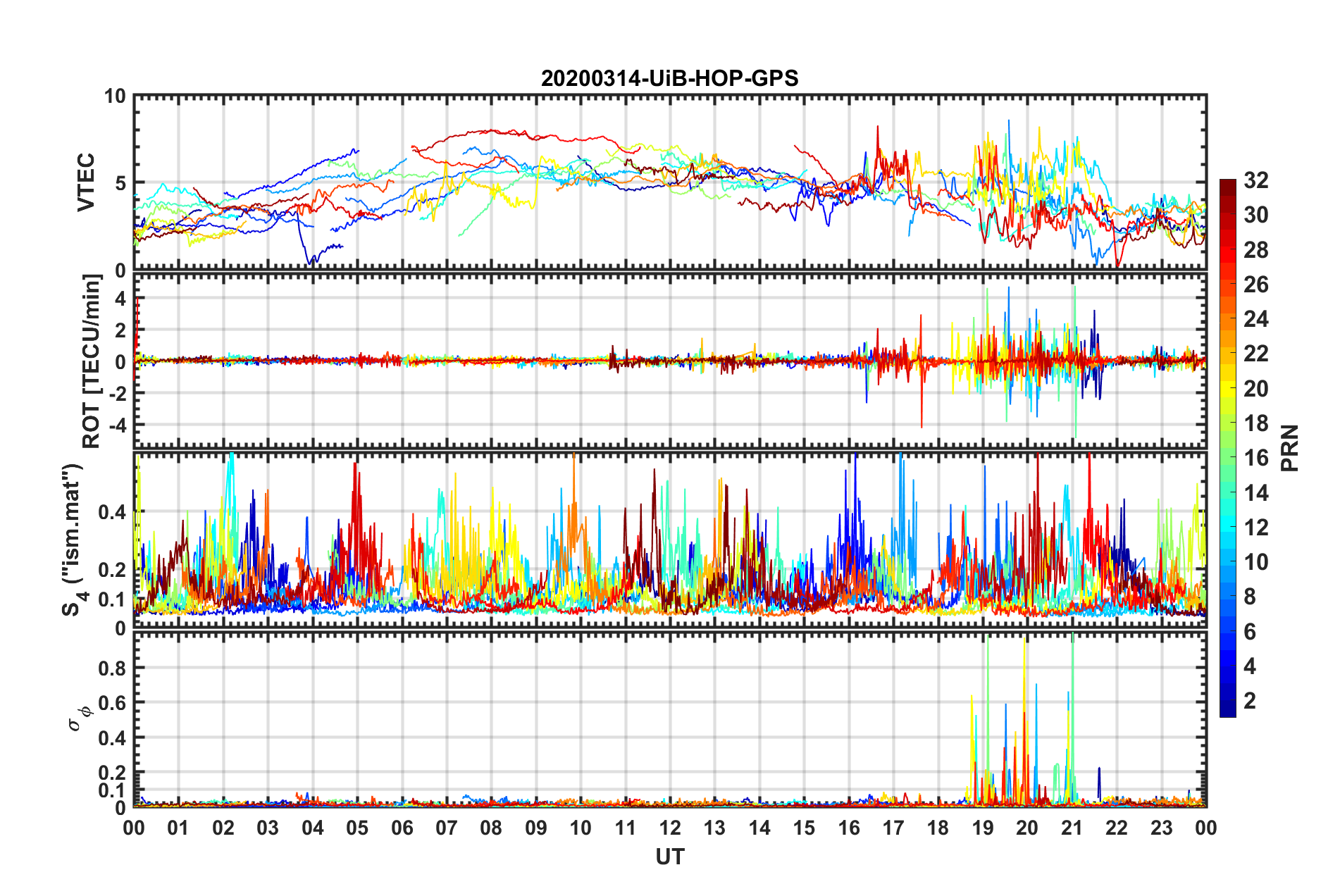This screenshot has width=1340, height=896.
Task: Click the 13 hour tick on UT axis
Action: click(x=714, y=828)
